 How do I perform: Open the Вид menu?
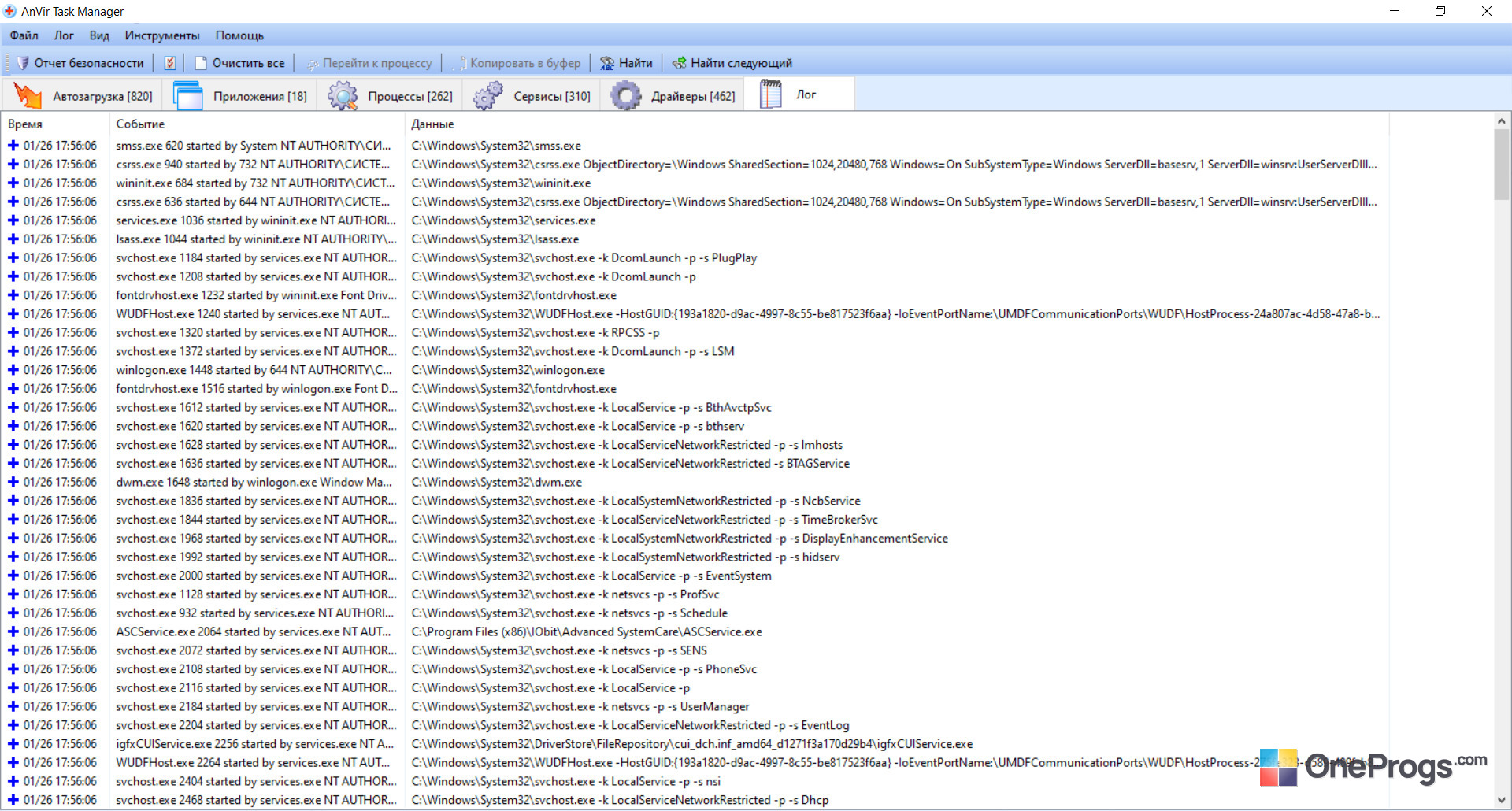(99, 35)
